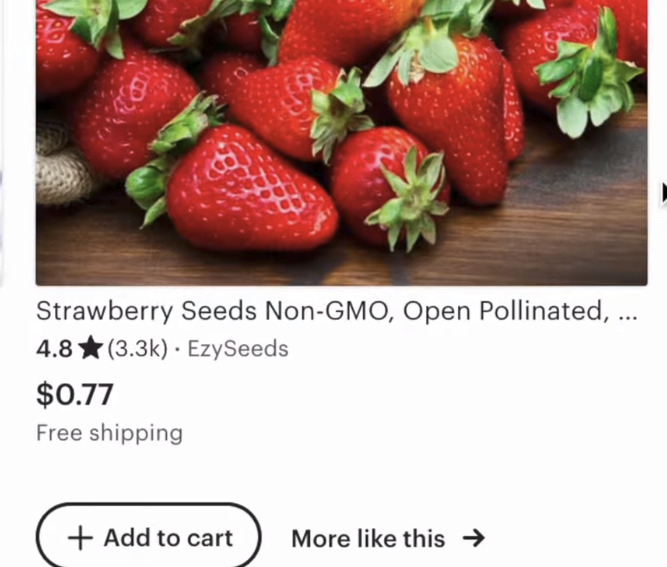Image resolution: width=667 pixels, height=567 pixels.
Task: Click the black star rating icon
Action: pyautogui.click(x=90, y=349)
